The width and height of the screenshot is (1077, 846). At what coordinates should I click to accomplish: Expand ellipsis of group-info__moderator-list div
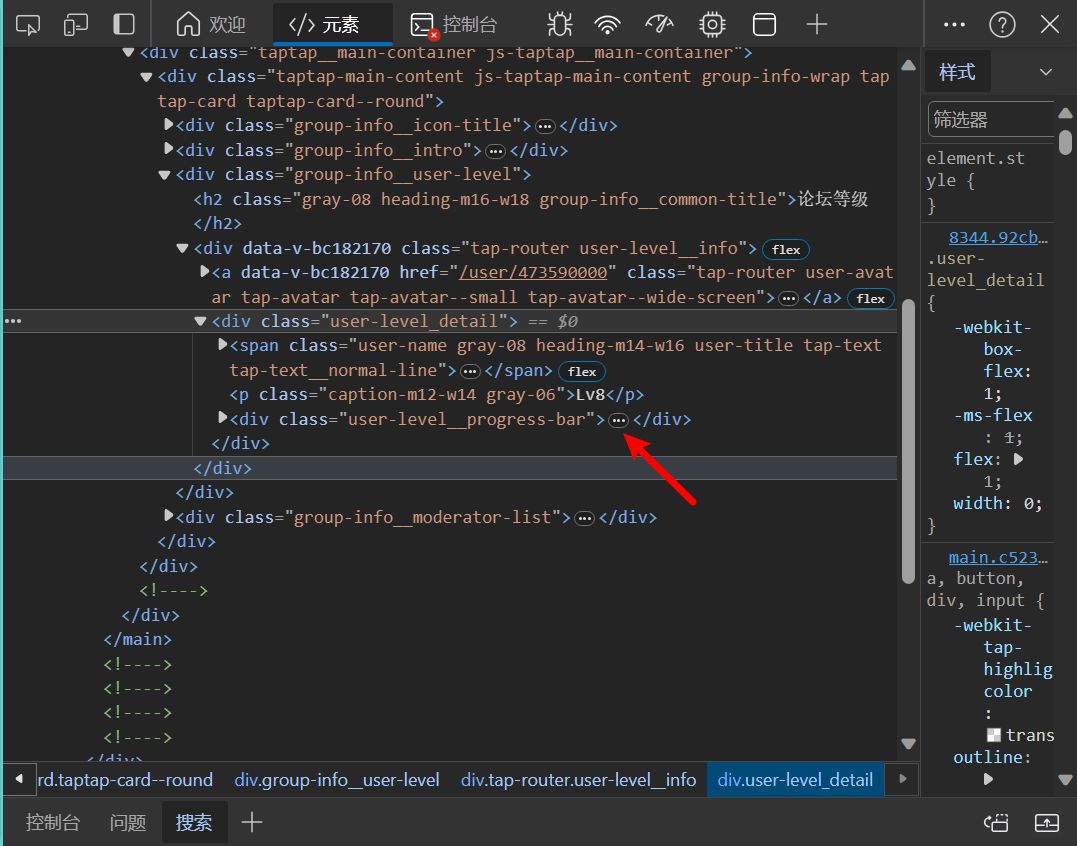click(584, 518)
